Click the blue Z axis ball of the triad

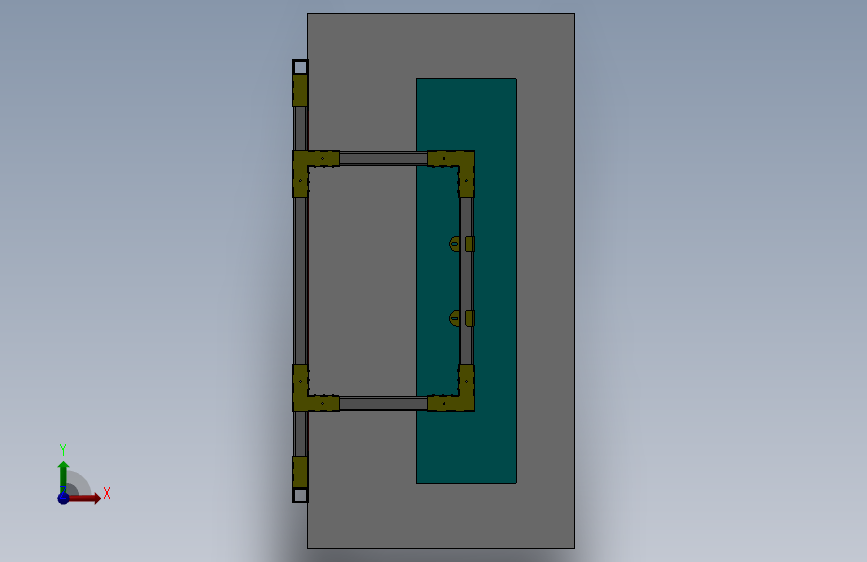pyautogui.click(x=64, y=498)
